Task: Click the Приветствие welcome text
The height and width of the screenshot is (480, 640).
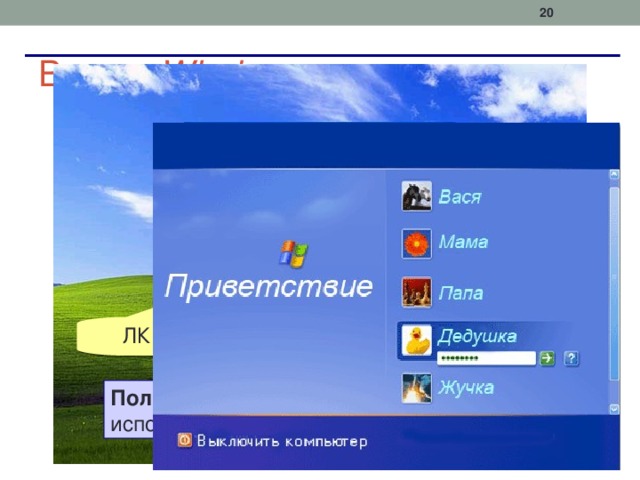Action: (269, 287)
